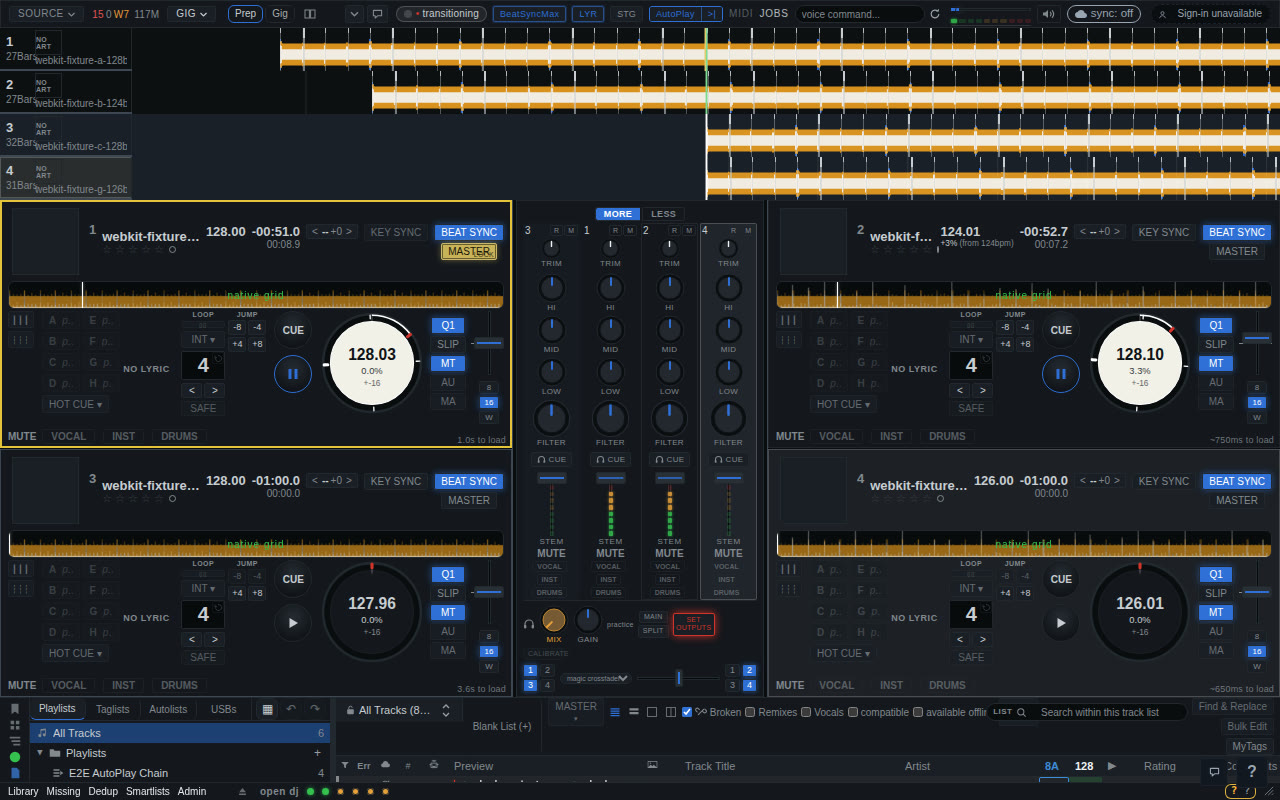The width and height of the screenshot is (1280, 800).
Task: Pause deck 1 playback
Action: point(293,374)
